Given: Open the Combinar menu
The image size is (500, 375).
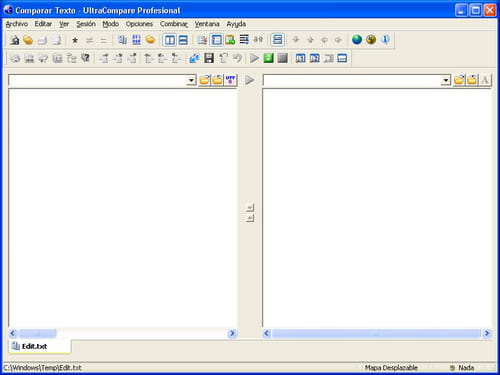Looking at the screenshot, I should tap(174, 24).
